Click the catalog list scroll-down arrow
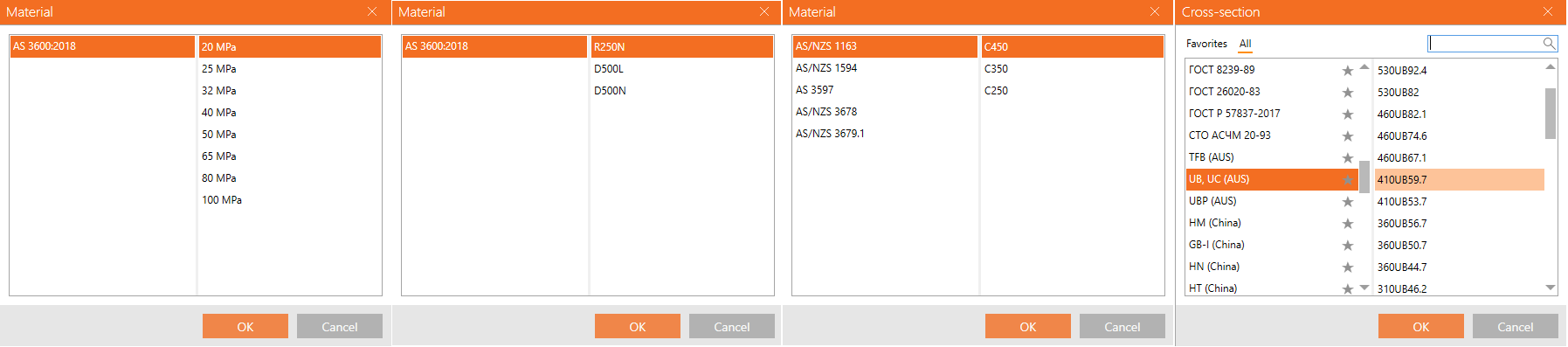1568x347 pixels. tap(1364, 288)
